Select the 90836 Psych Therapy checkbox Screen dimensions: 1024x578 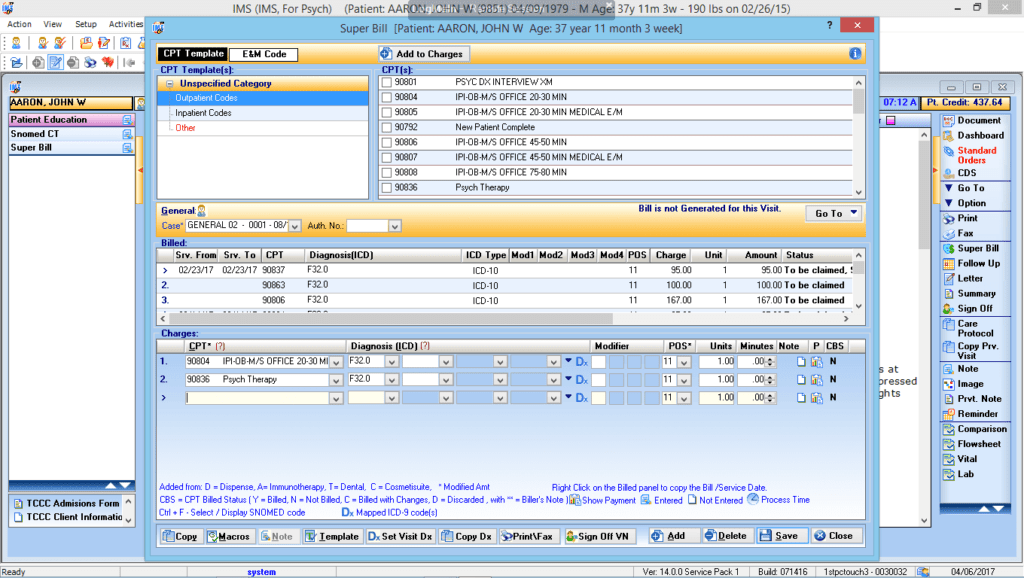coord(387,188)
